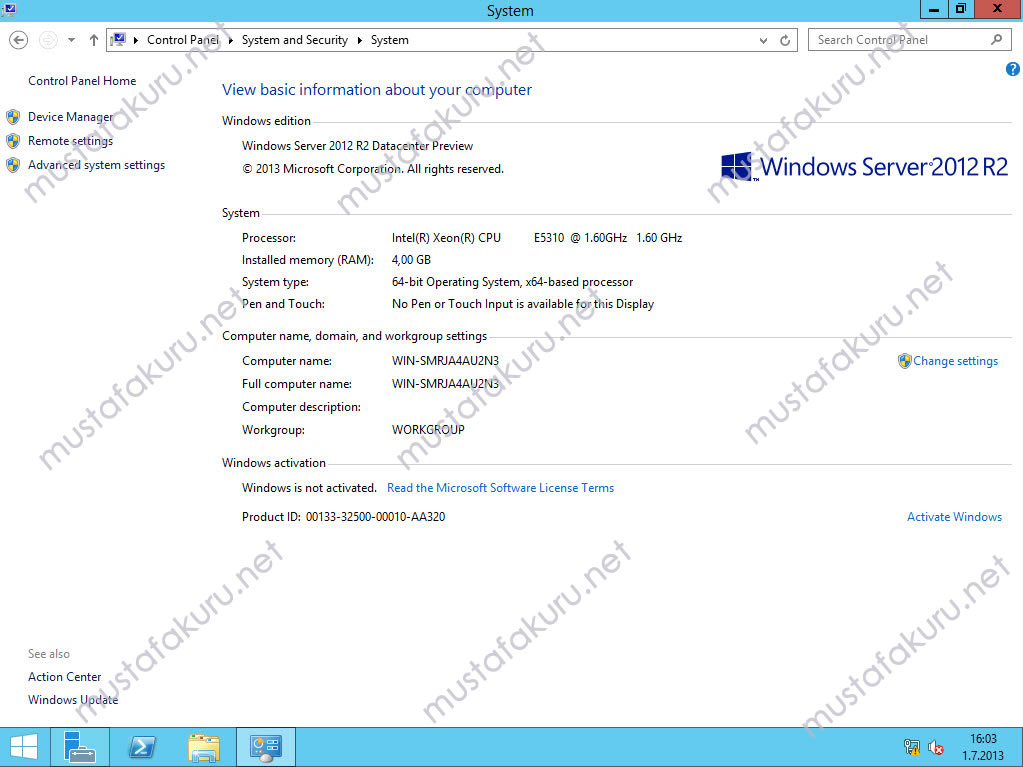This screenshot has height=767, width=1023.
Task: Go up one level with Up arrow
Action: tap(93, 40)
